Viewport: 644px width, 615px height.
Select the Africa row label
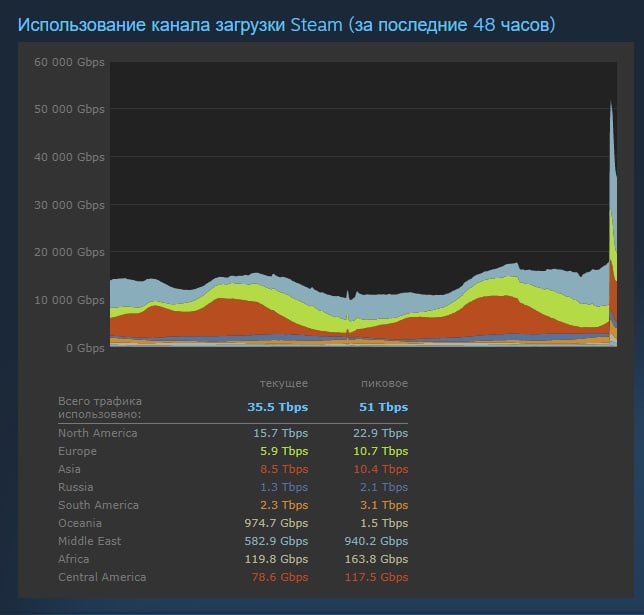pos(74,560)
